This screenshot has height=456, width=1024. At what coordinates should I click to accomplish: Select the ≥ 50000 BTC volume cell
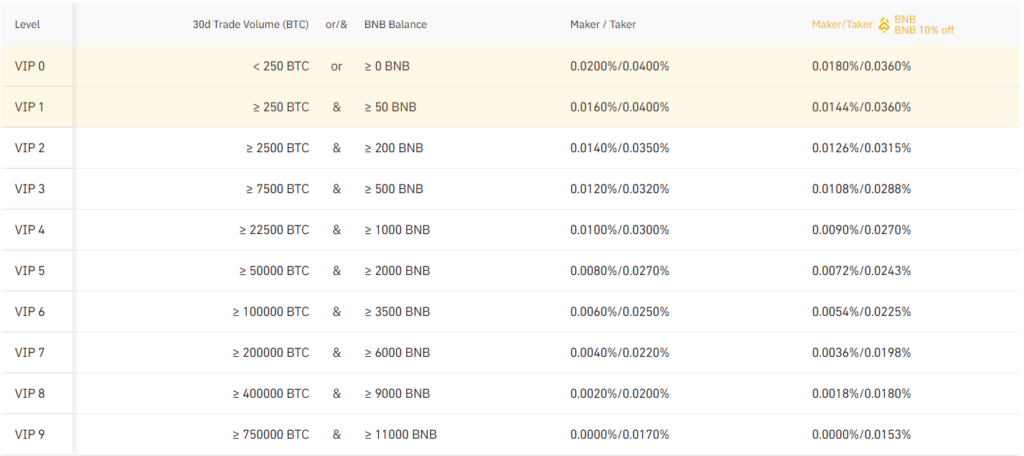point(274,271)
